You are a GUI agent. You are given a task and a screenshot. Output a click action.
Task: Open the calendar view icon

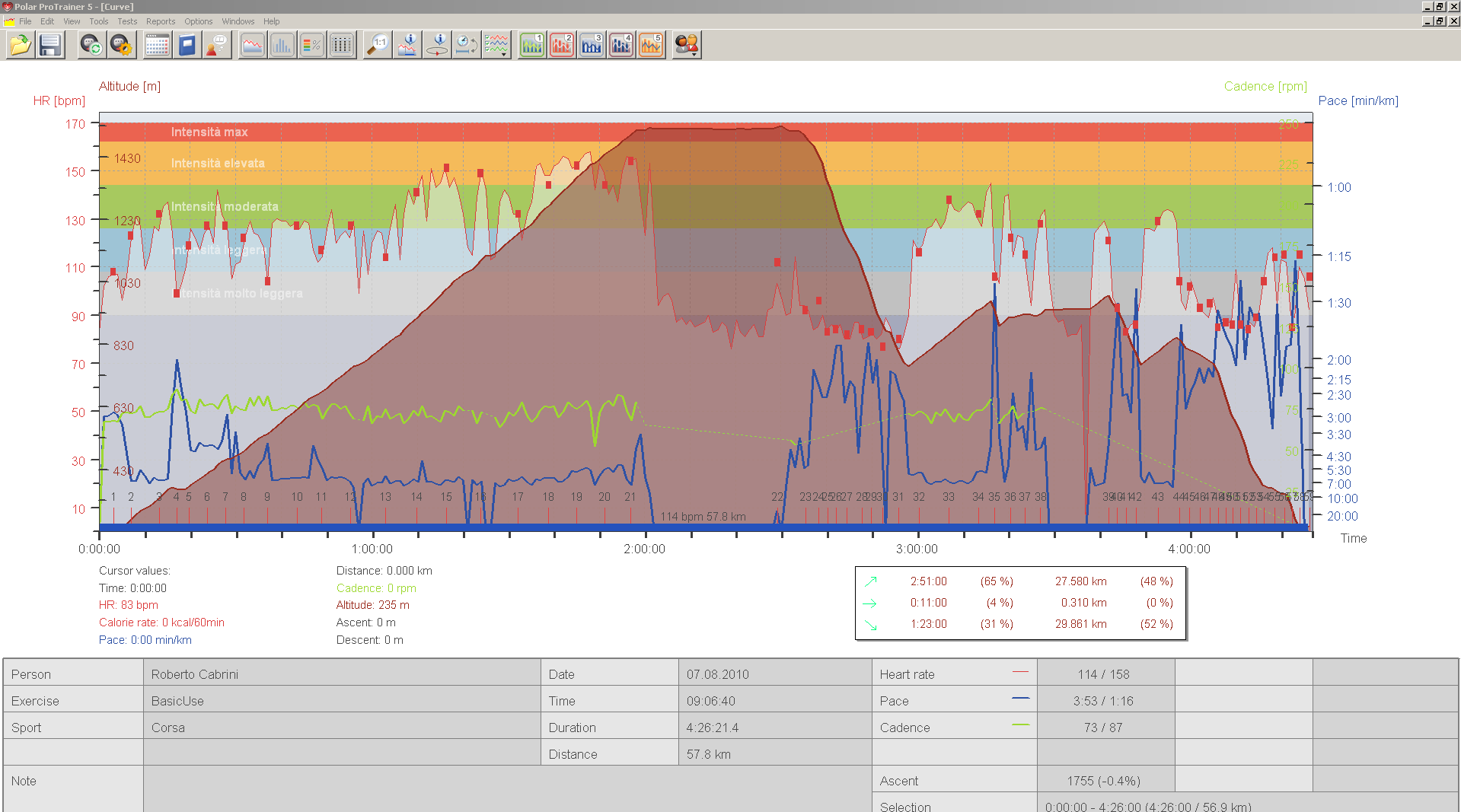pyautogui.click(x=158, y=46)
